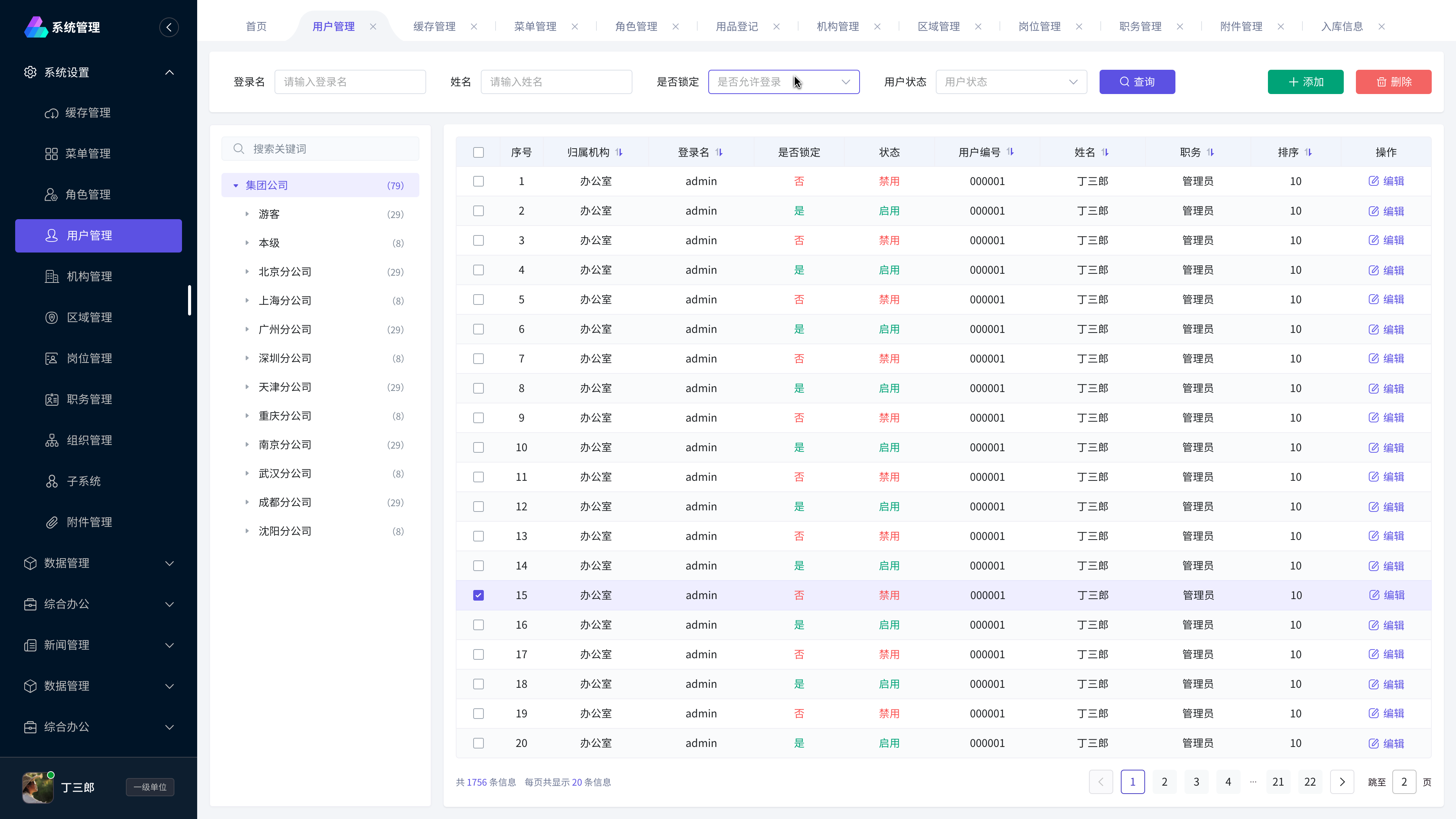Open 附件管理 from the sidebar
Viewport: 1456px width, 819px height.
89,522
